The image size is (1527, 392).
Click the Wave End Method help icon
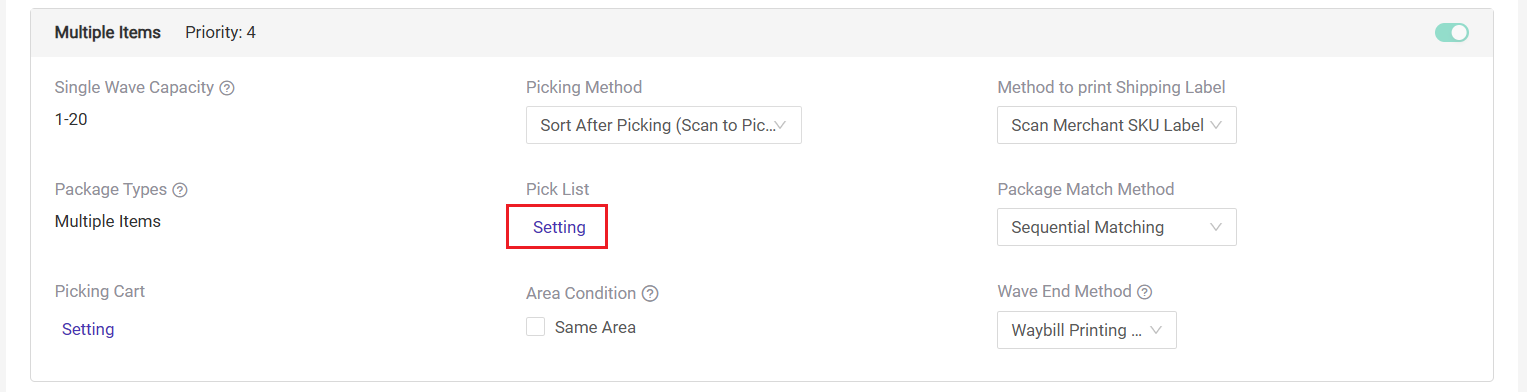coord(1145,292)
